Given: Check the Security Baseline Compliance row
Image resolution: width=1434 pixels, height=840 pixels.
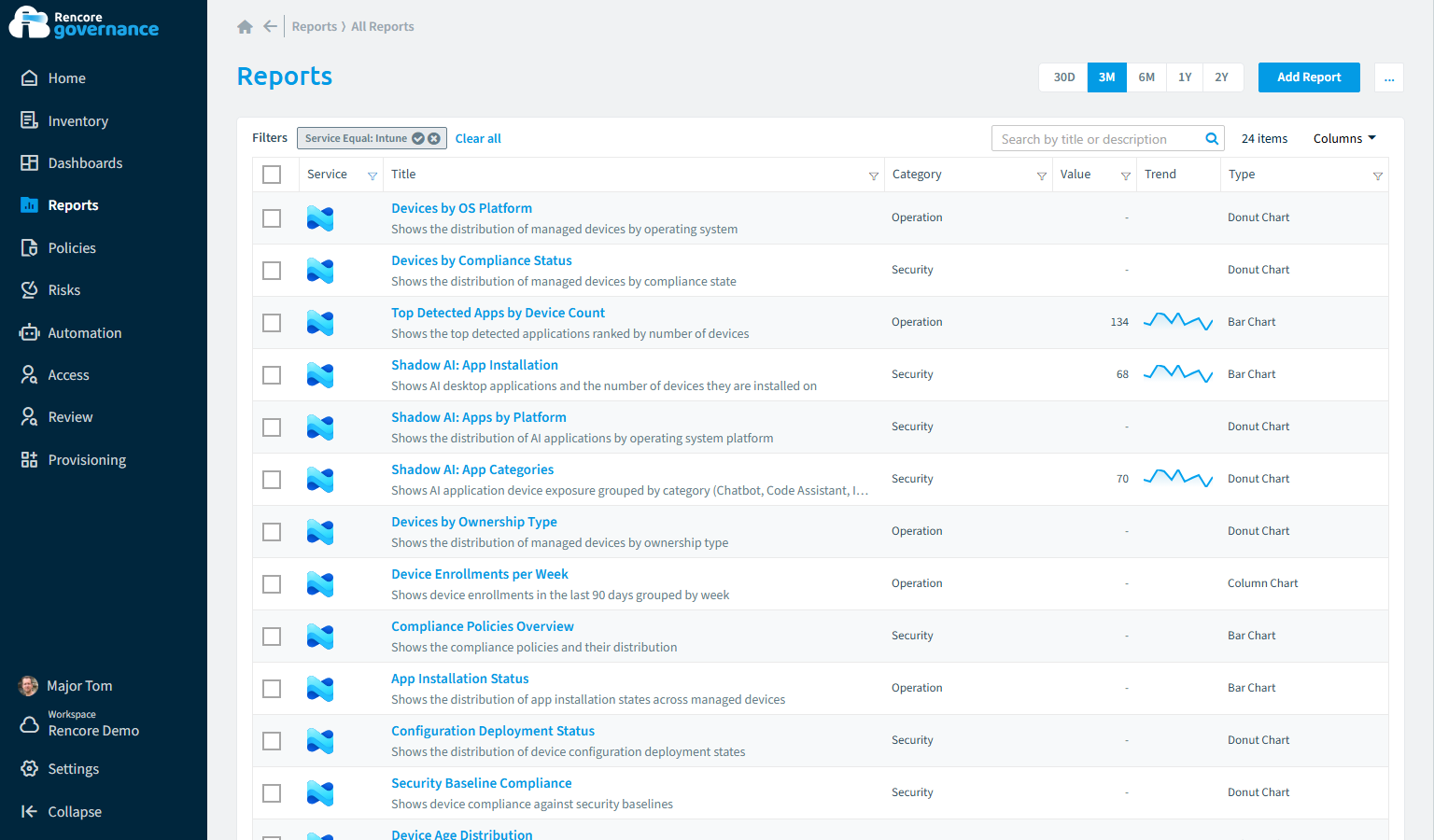Looking at the screenshot, I should pyautogui.click(x=272, y=793).
